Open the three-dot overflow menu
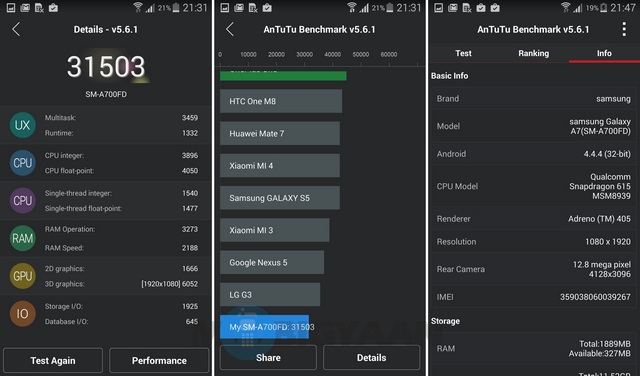This screenshot has width=640, height=376. 624,29
